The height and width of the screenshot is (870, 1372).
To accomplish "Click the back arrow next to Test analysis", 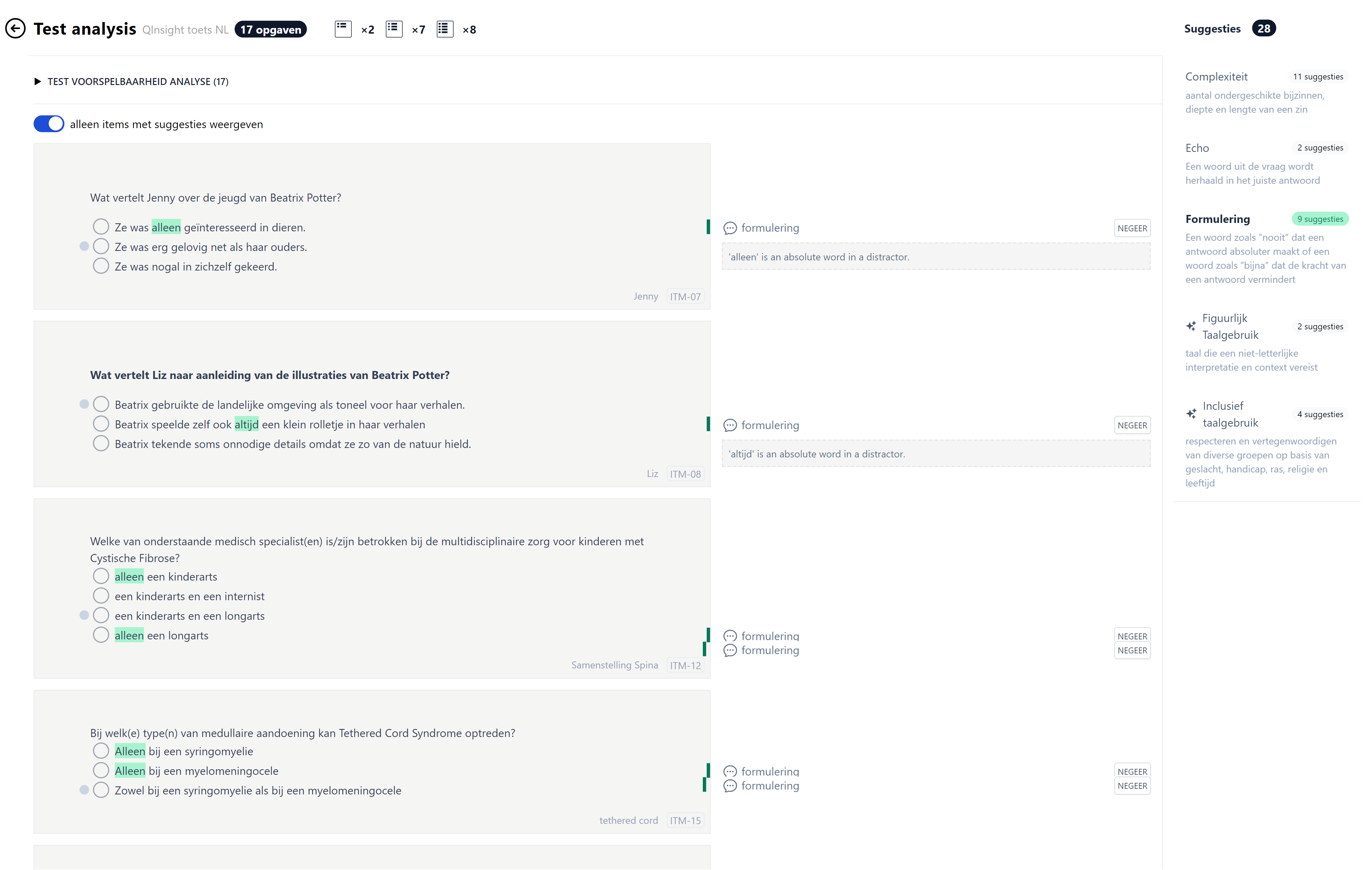I will point(15,28).
